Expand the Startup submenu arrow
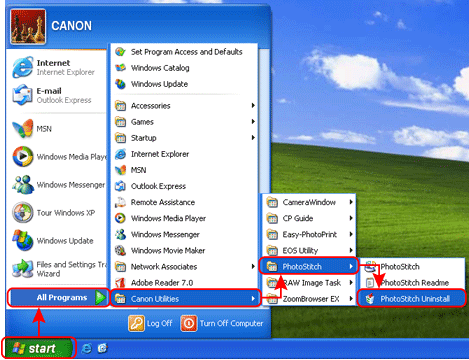Viewport: 469px width, 360px height. click(253, 138)
